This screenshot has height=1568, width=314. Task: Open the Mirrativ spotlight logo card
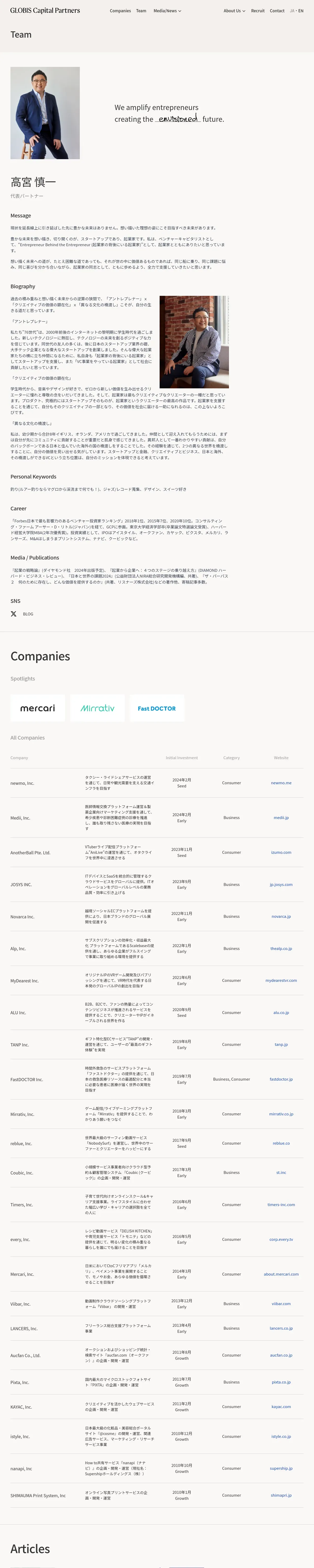pyautogui.click(x=98, y=708)
